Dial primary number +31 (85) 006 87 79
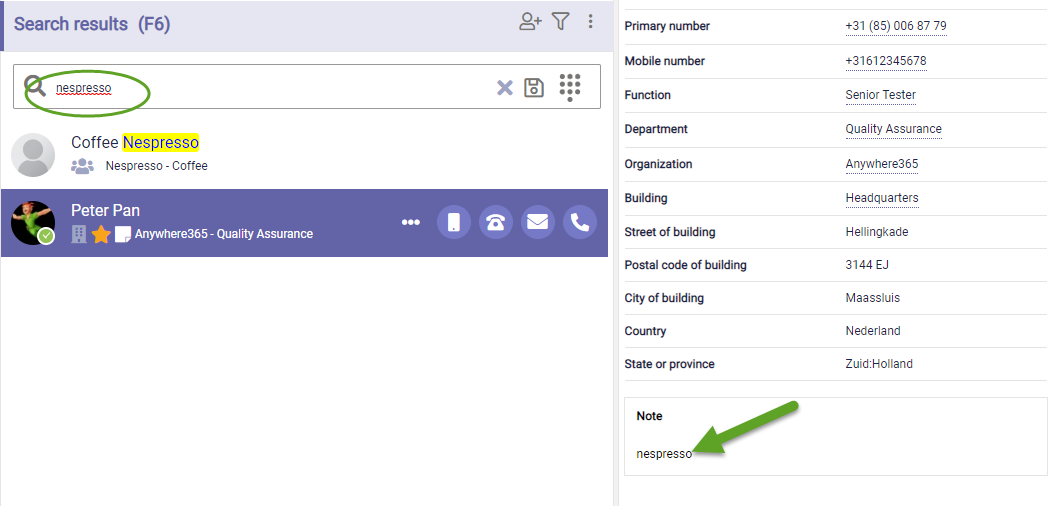Viewport: 1051px width, 506px height. click(895, 26)
